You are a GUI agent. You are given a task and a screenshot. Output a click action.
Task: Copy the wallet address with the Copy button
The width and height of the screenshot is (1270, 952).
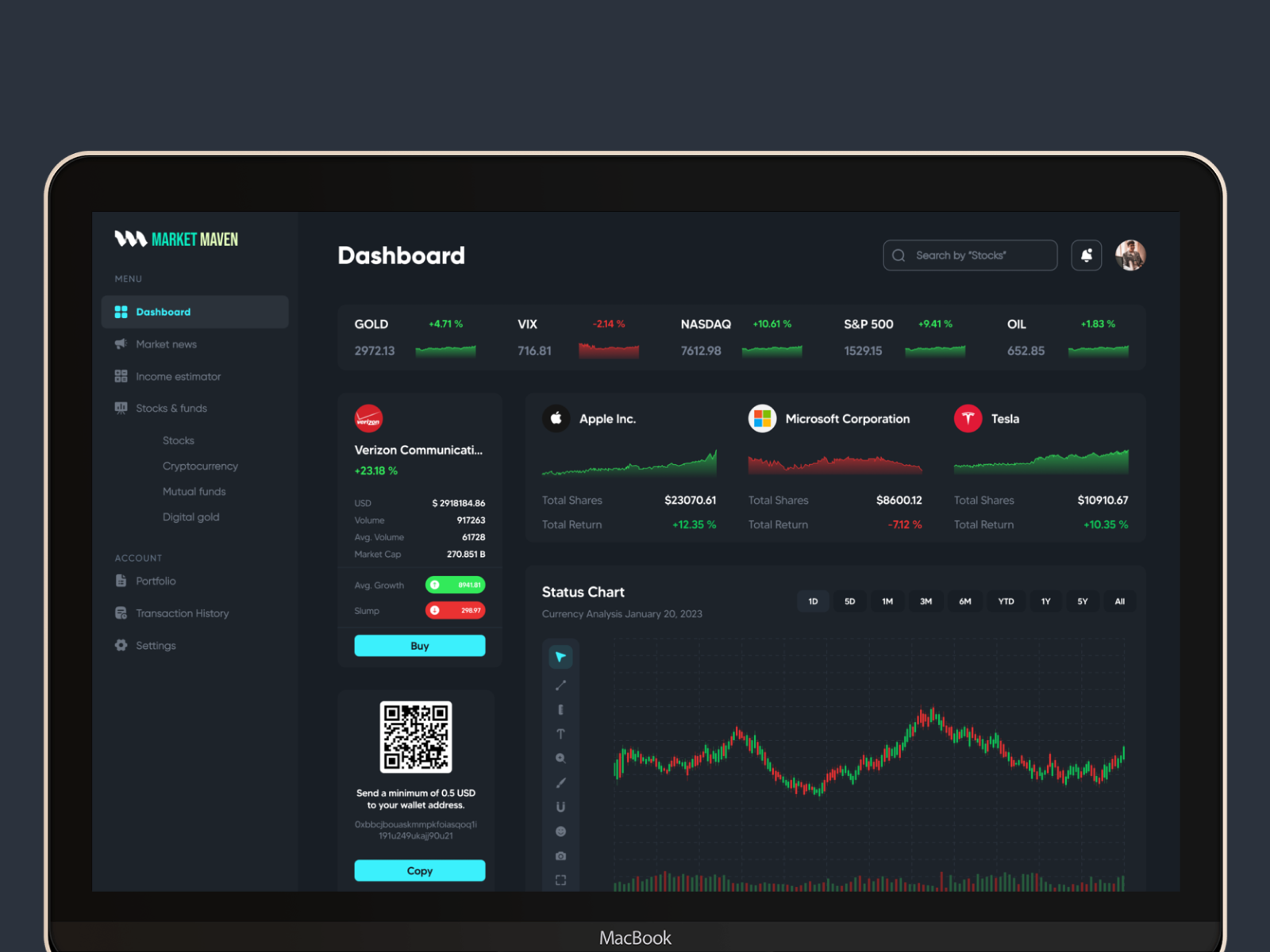pos(419,870)
